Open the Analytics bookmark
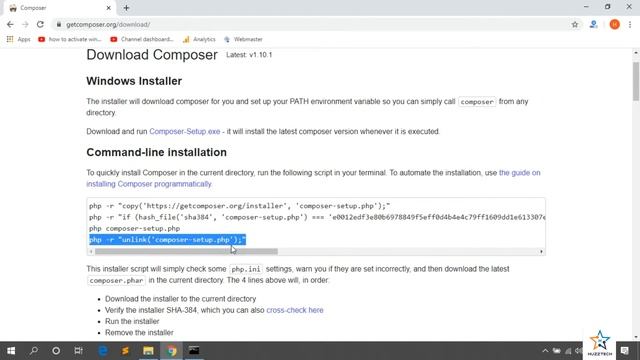Viewport: 640px width, 360px height. point(199,39)
